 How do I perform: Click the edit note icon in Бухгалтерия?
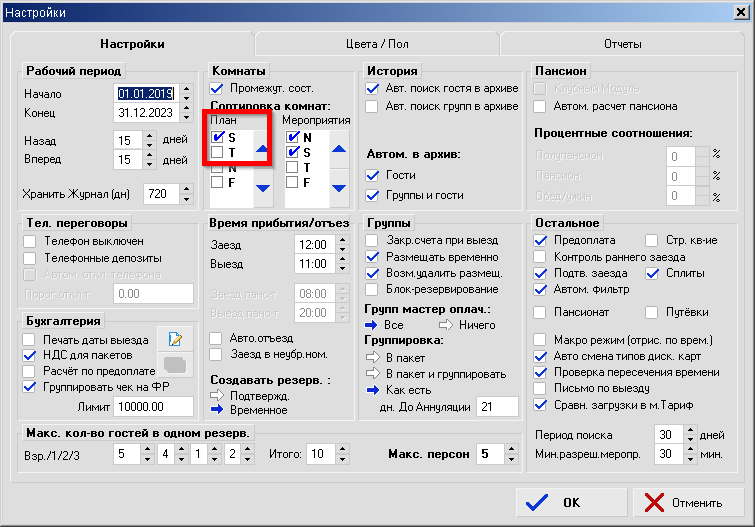[x=173, y=339]
